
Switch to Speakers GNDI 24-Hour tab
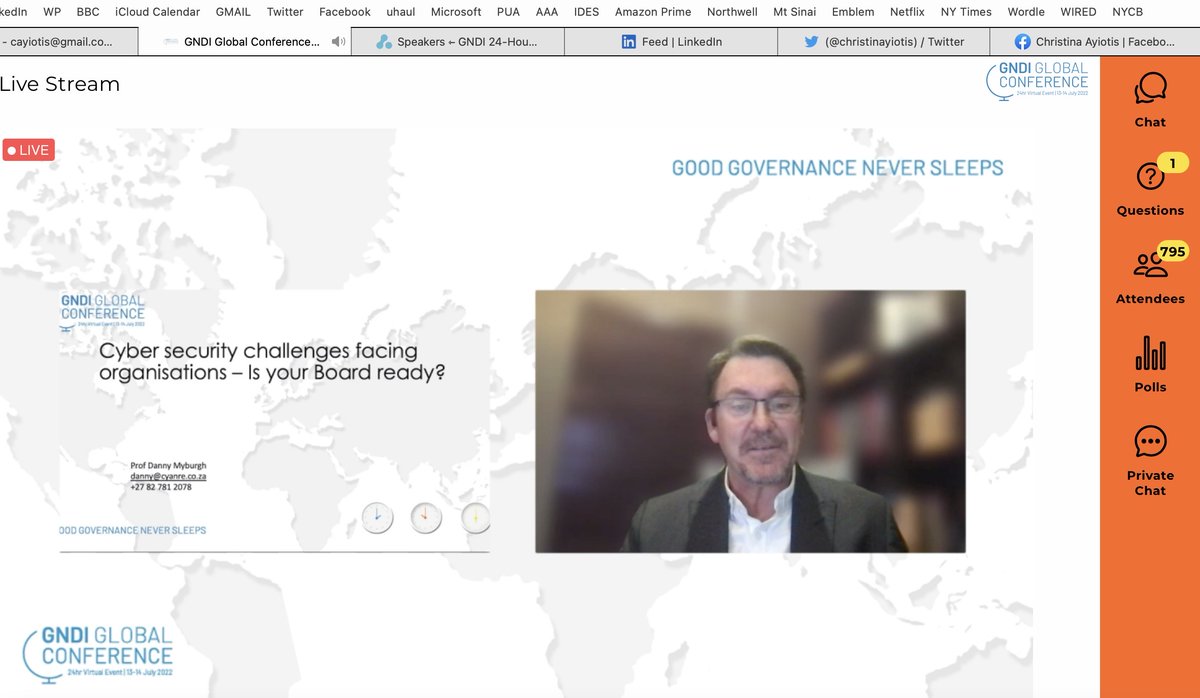point(460,42)
